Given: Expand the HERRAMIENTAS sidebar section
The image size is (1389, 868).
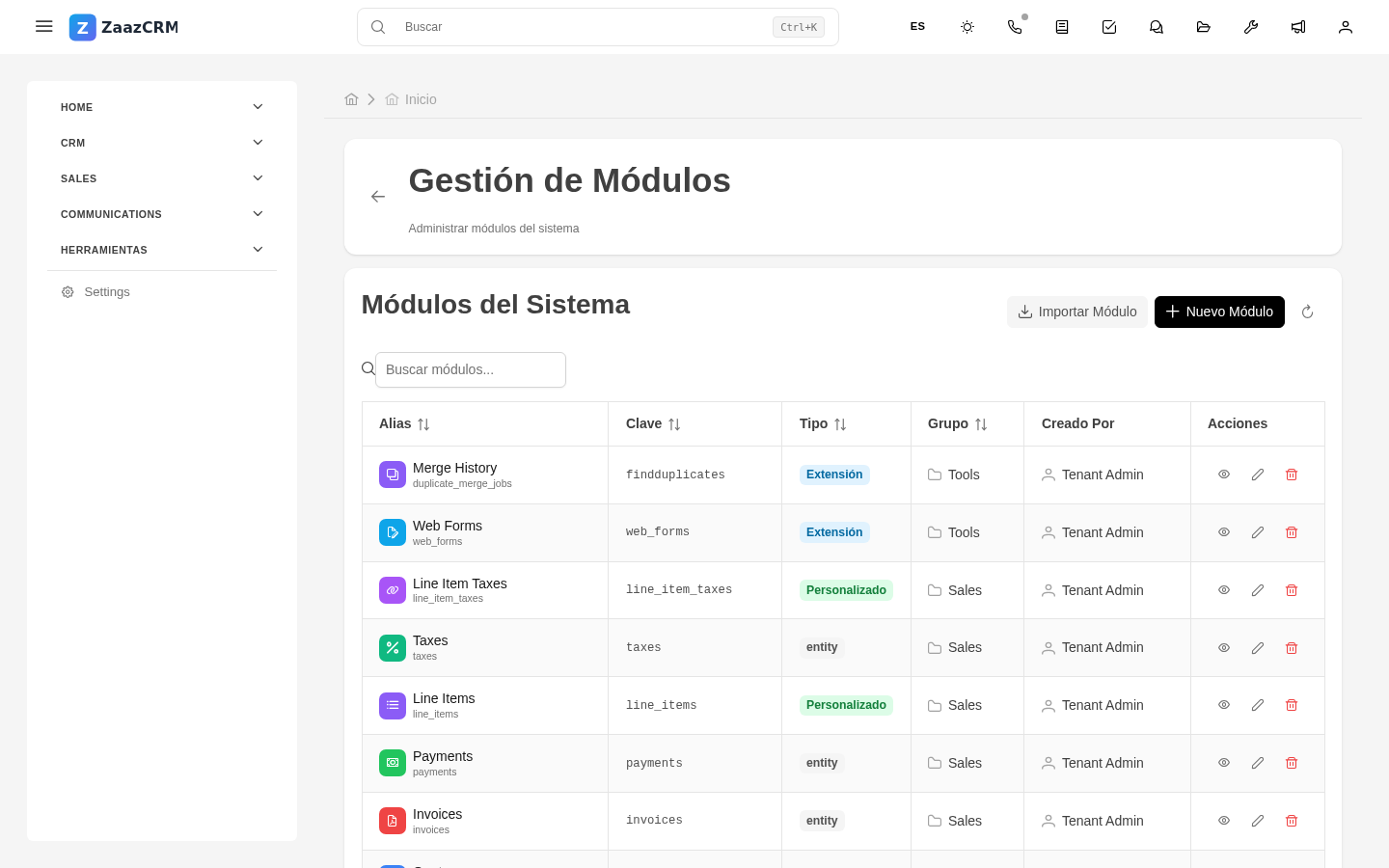Looking at the screenshot, I should tap(162, 250).
